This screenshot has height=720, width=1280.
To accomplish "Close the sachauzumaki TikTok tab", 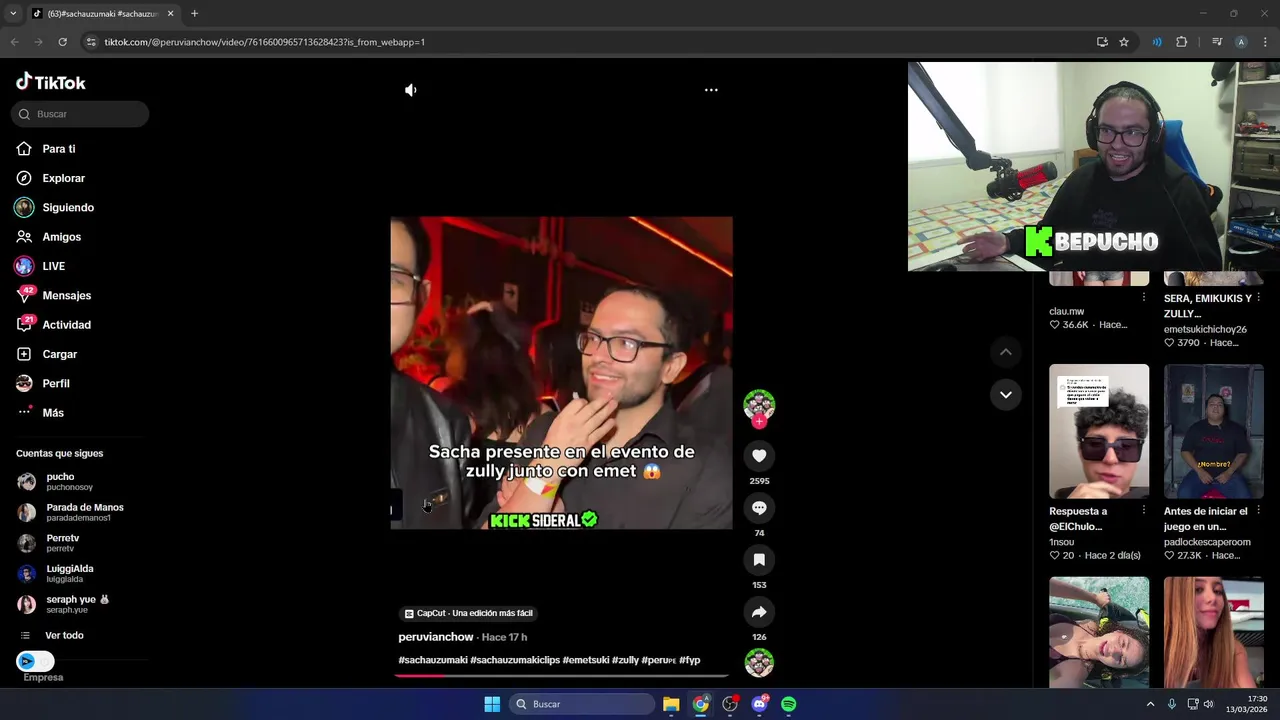I will pos(170,14).
